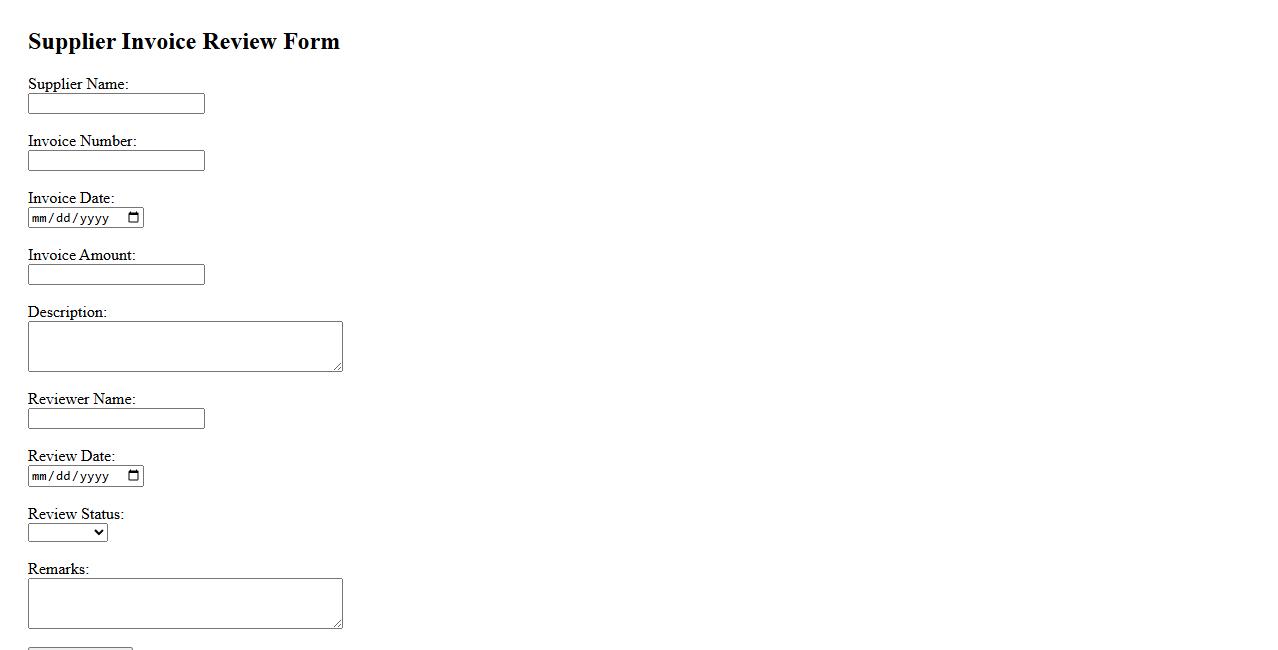Open the Review Date calendar picker
The height and width of the screenshot is (650, 1278).
coord(134,476)
